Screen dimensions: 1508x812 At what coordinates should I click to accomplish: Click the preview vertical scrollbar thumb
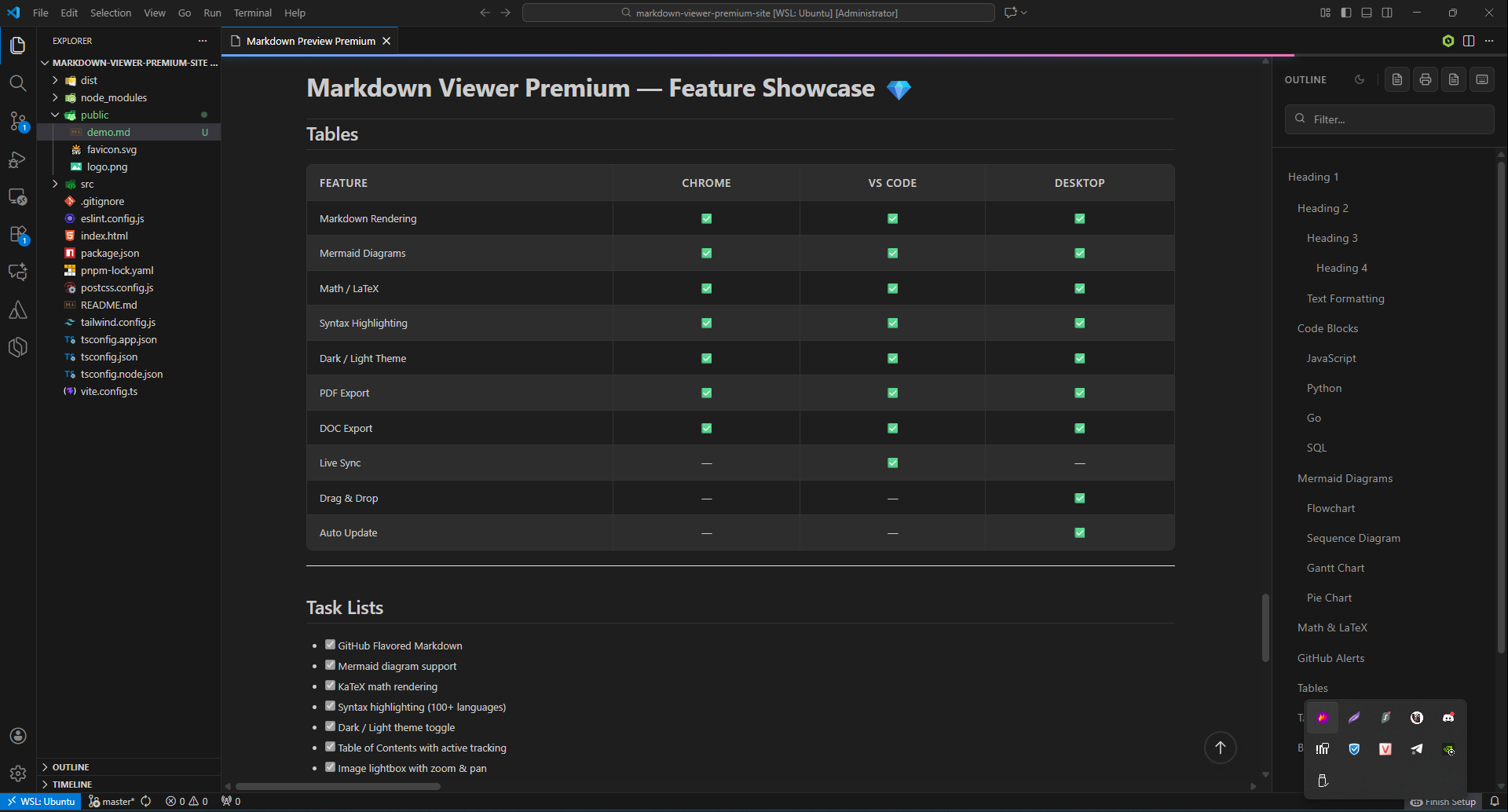coord(1265,627)
